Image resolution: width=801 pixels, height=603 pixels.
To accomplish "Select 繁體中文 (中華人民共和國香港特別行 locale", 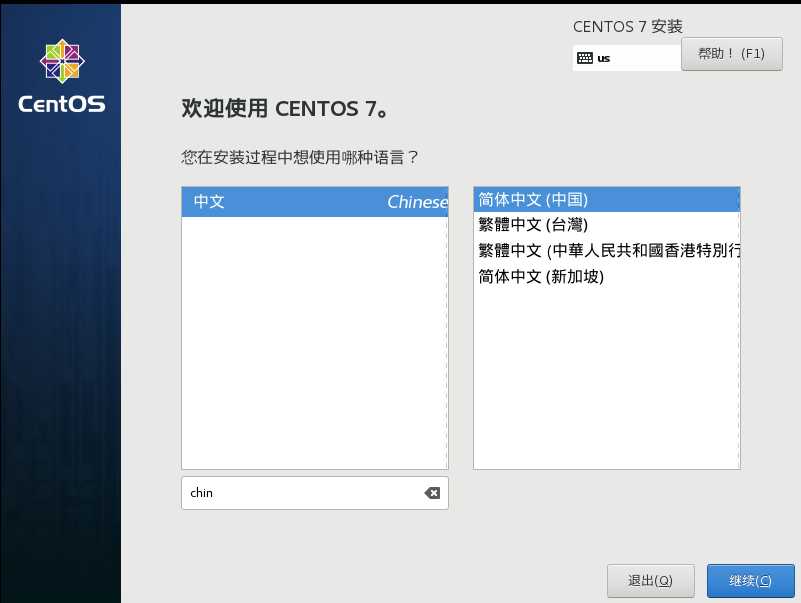I will pos(606,250).
